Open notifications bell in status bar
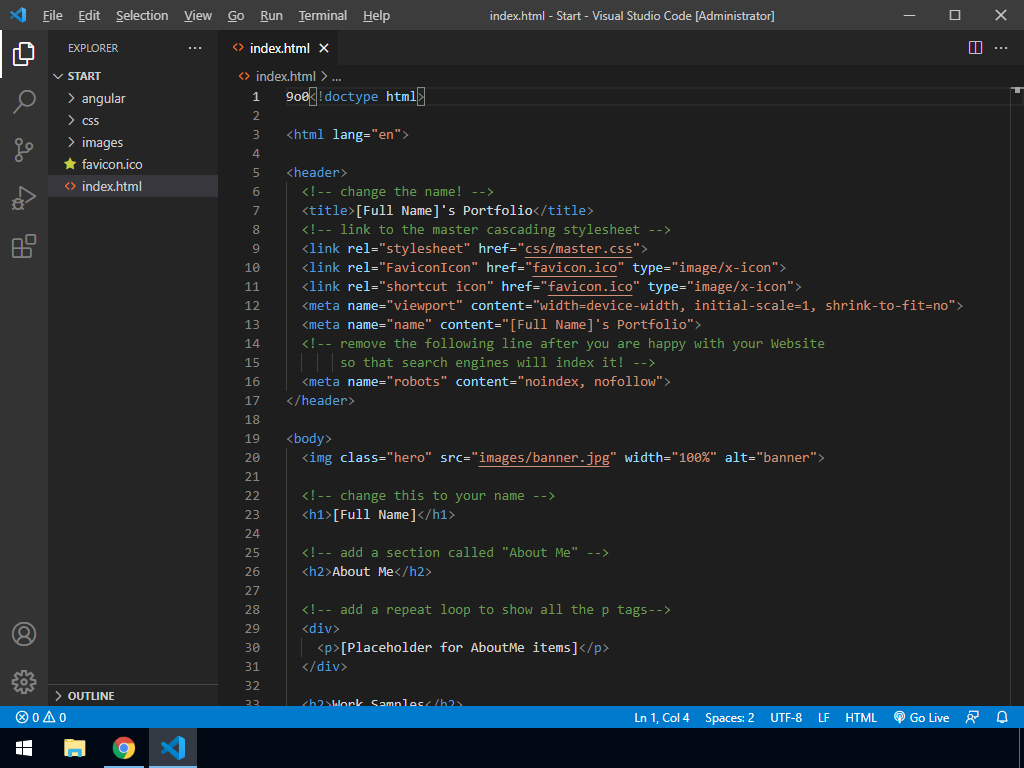1024x768 pixels. pyautogui.click(x=1002, y=718)
